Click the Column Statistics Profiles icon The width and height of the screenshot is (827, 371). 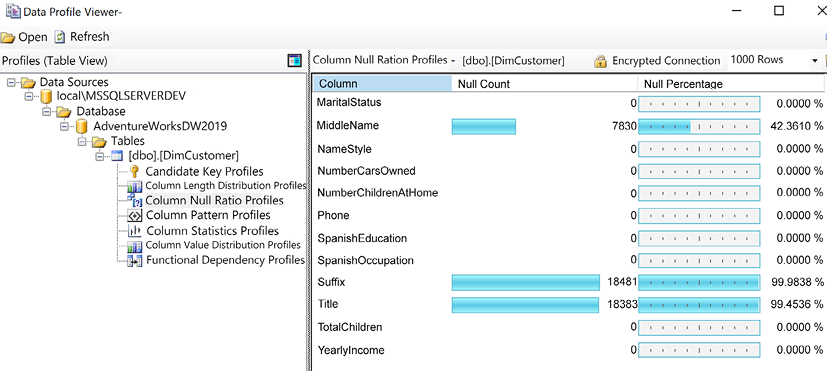[x=135, y=231]
